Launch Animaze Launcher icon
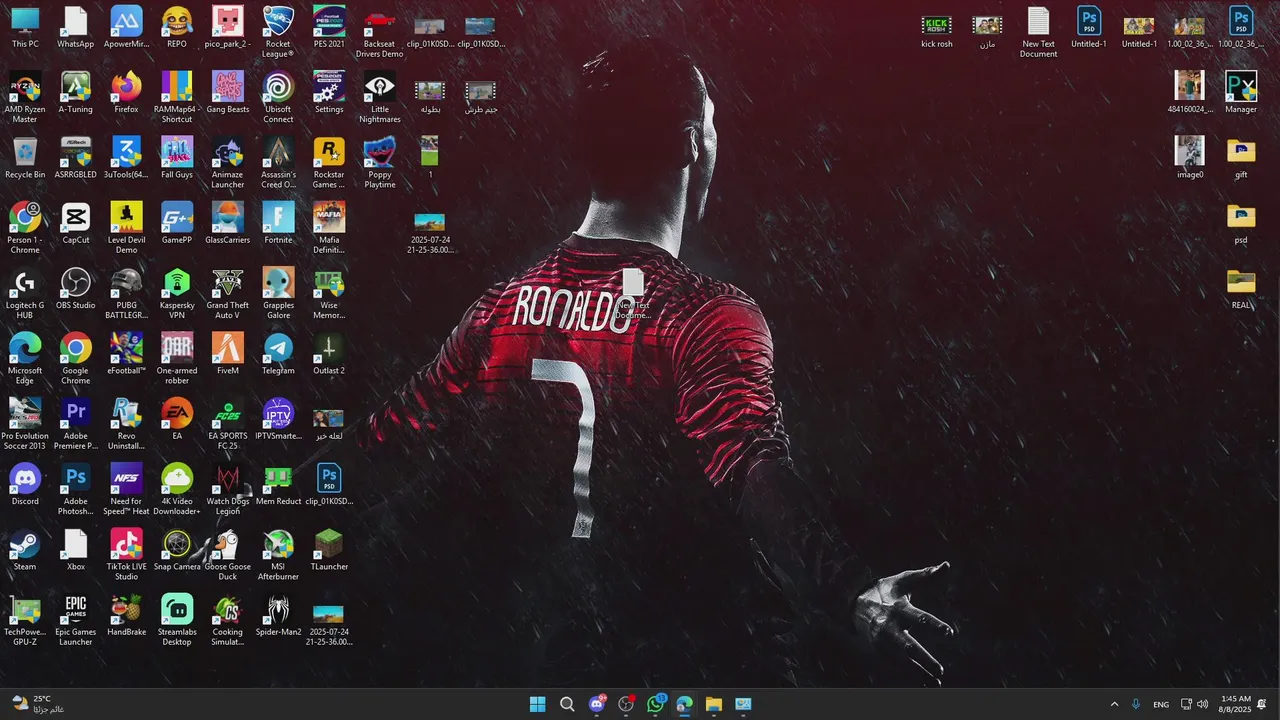Screen dimensions: 1280x720 (x=228, y=162)
